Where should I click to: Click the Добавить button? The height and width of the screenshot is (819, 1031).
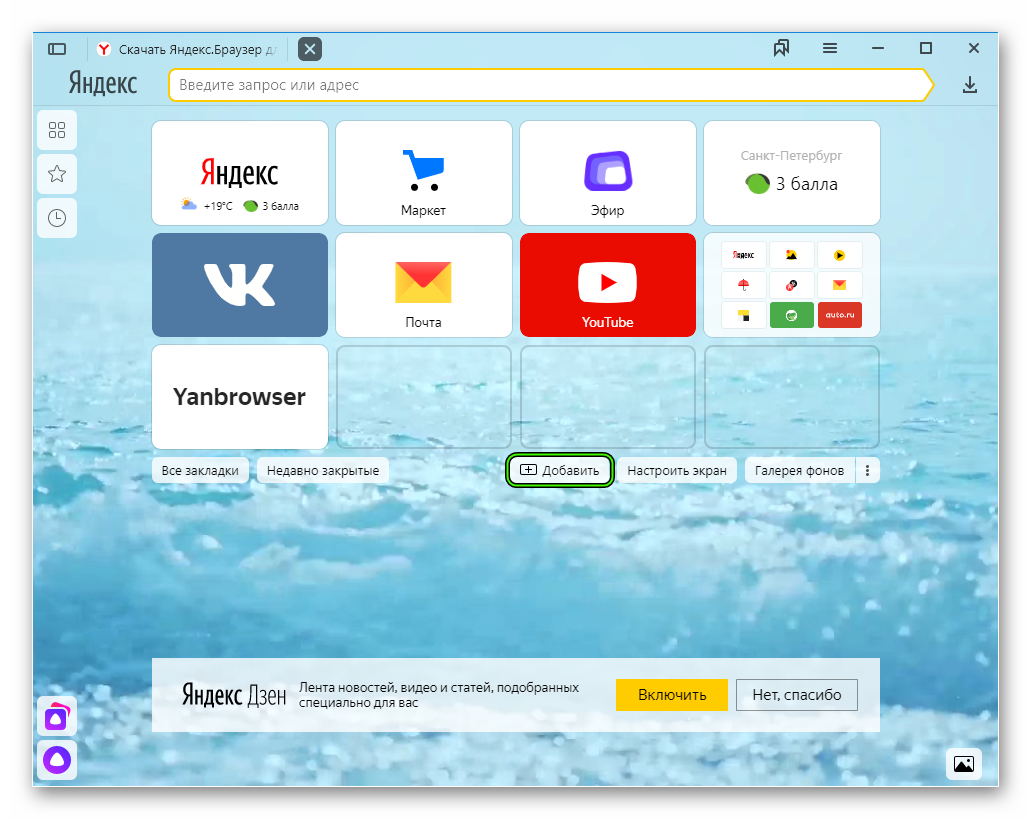click(x=560, y=471)
